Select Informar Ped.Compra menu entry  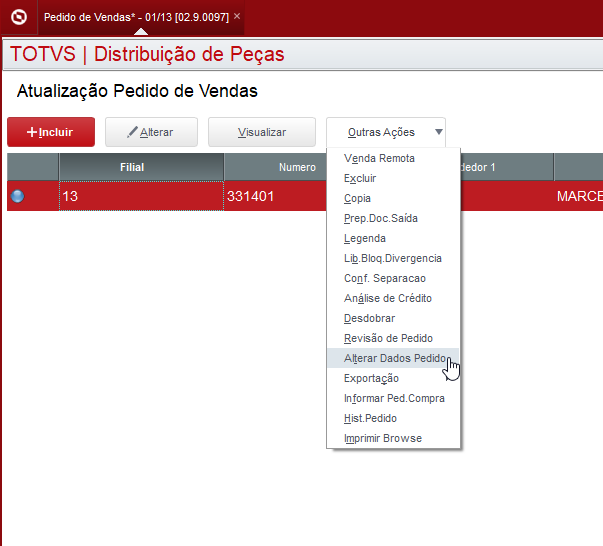(393, 398)
